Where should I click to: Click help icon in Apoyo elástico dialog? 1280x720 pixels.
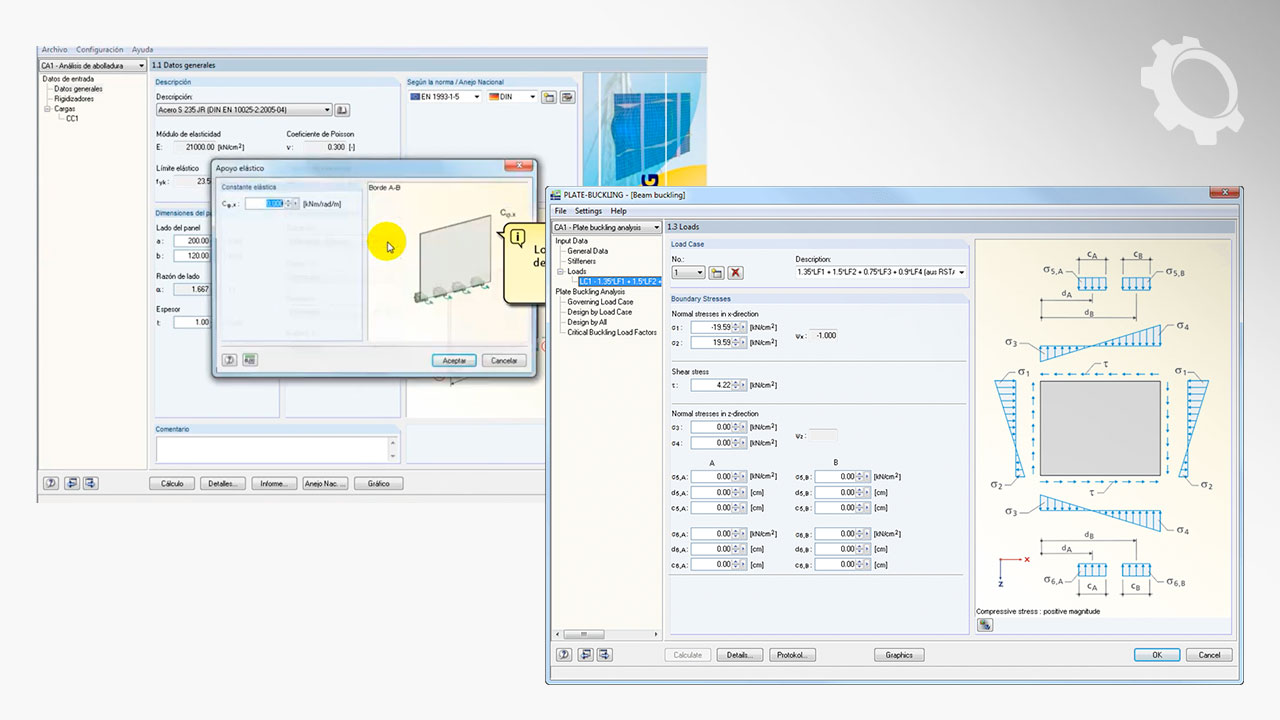229,360
